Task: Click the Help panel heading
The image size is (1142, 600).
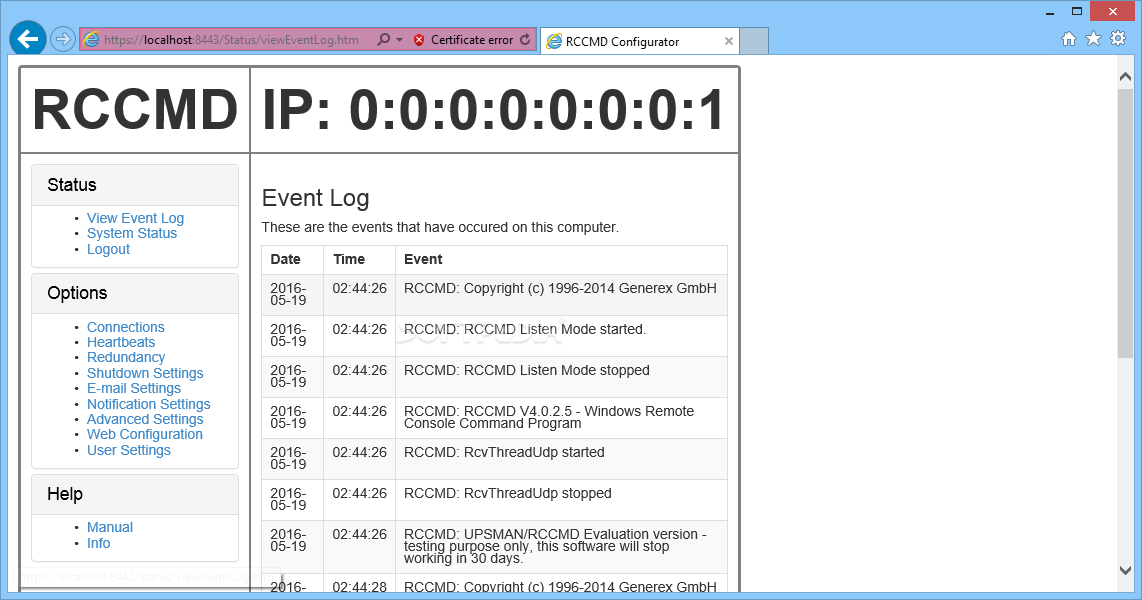Action: tap(135, 494)
